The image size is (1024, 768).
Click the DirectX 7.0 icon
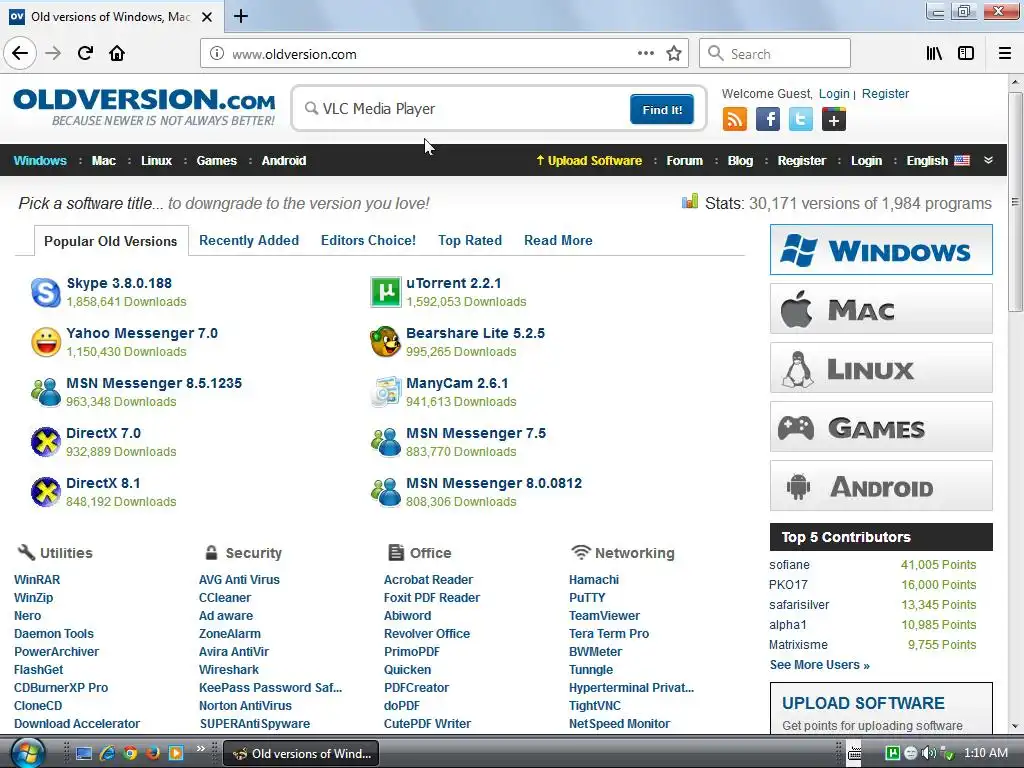pyautogui.click(x=46, y=442)
